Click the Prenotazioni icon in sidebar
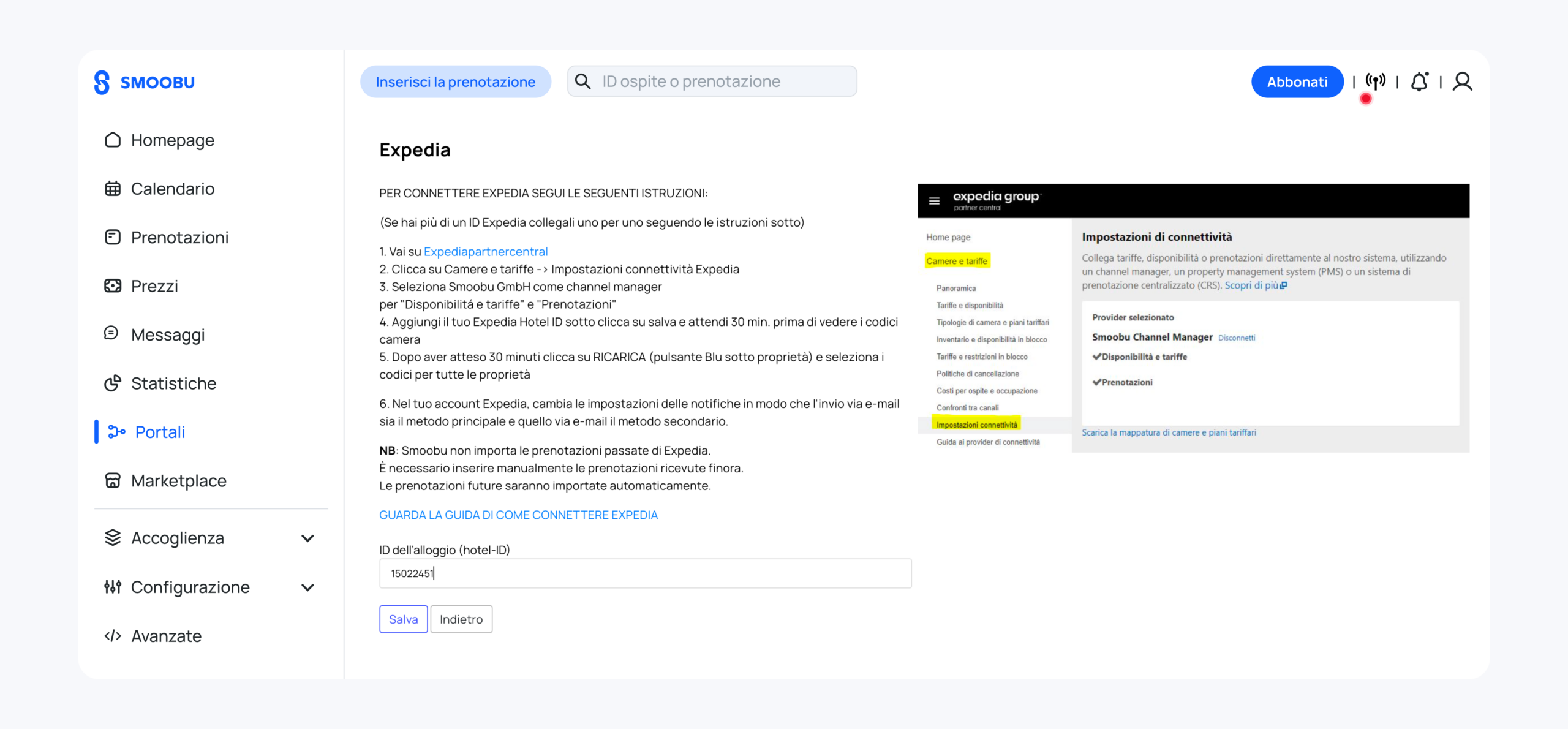This screenshot has height=729, width=1568. tap(113, 237)
